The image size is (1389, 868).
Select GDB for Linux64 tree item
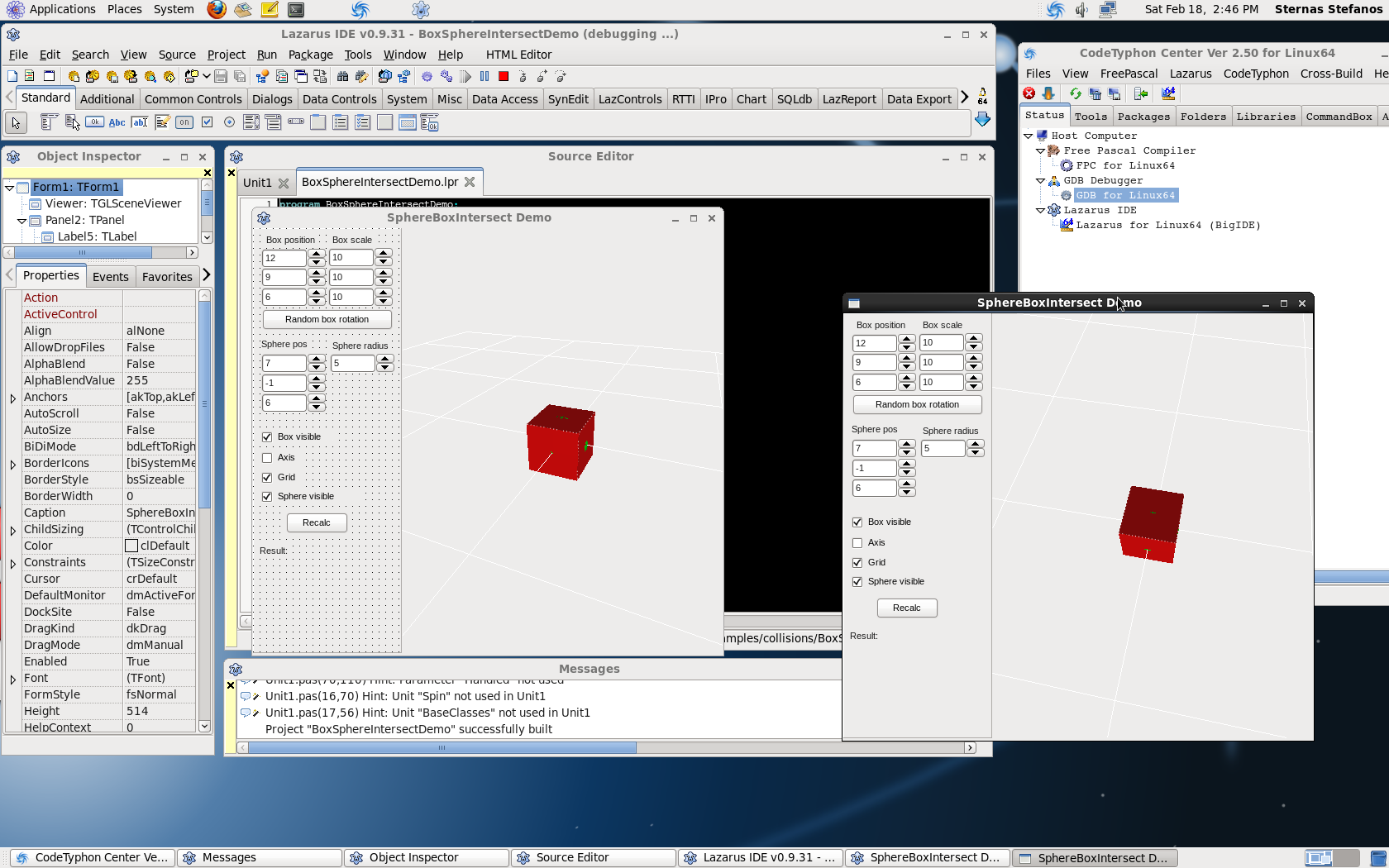coord(1125,196)
